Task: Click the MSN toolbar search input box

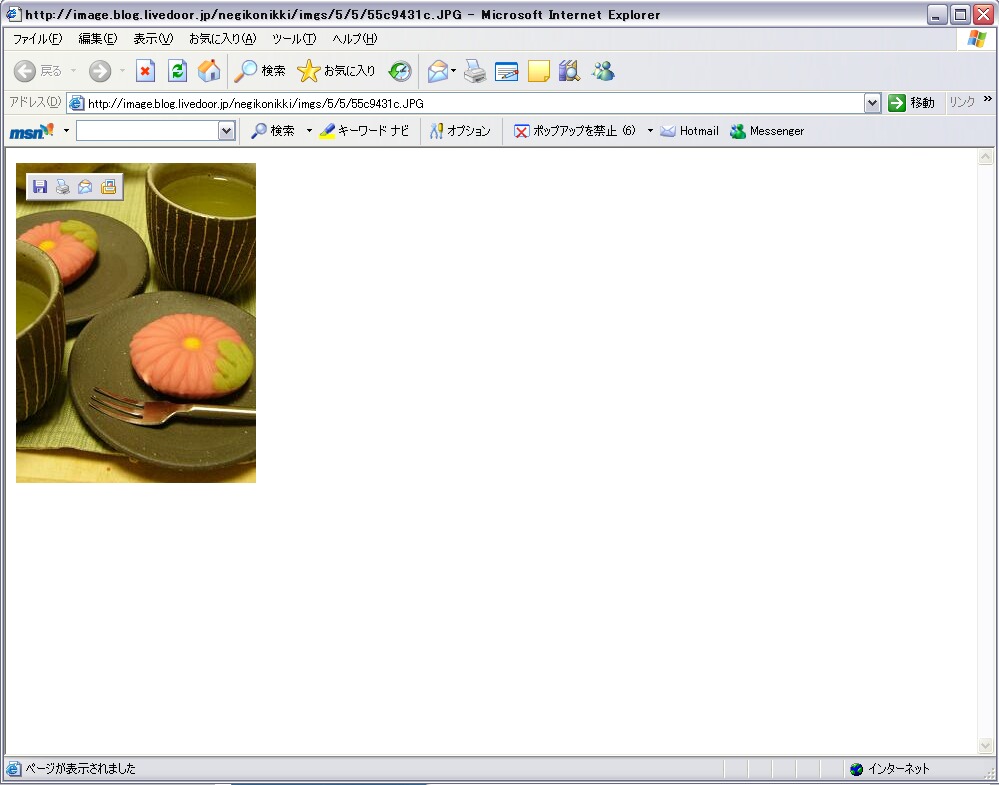Action: pyautogui.click(x=147, y=131)
